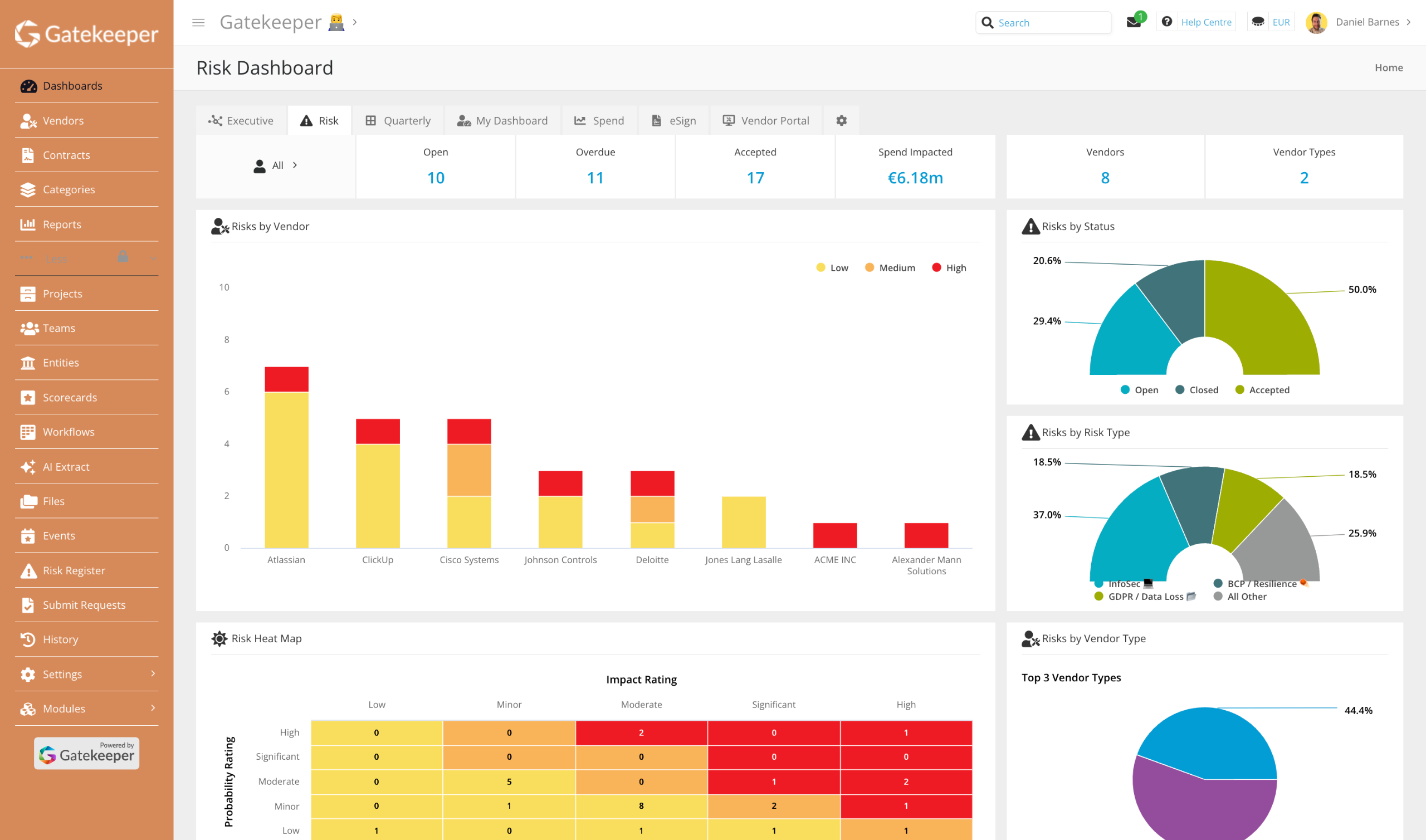Click the hamburger menu icon
Image resolution: width=1426 pixels, height=840 pixels.
[x=198, y=23]
